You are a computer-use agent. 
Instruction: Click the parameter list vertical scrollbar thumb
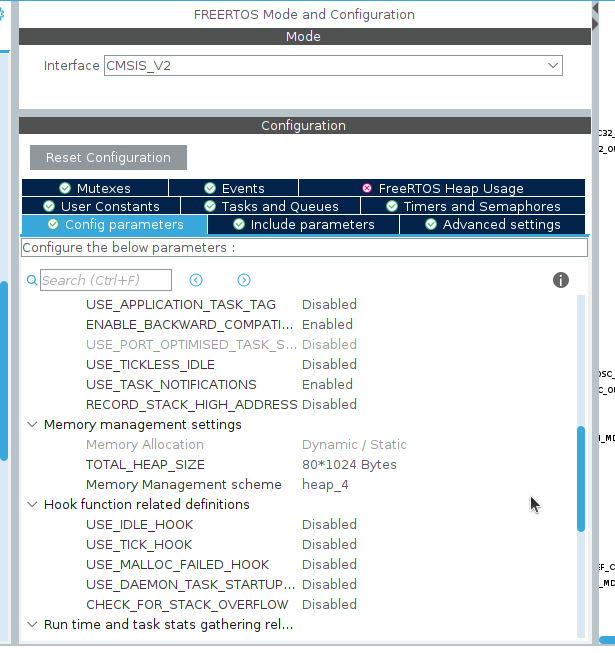(581, 479)
